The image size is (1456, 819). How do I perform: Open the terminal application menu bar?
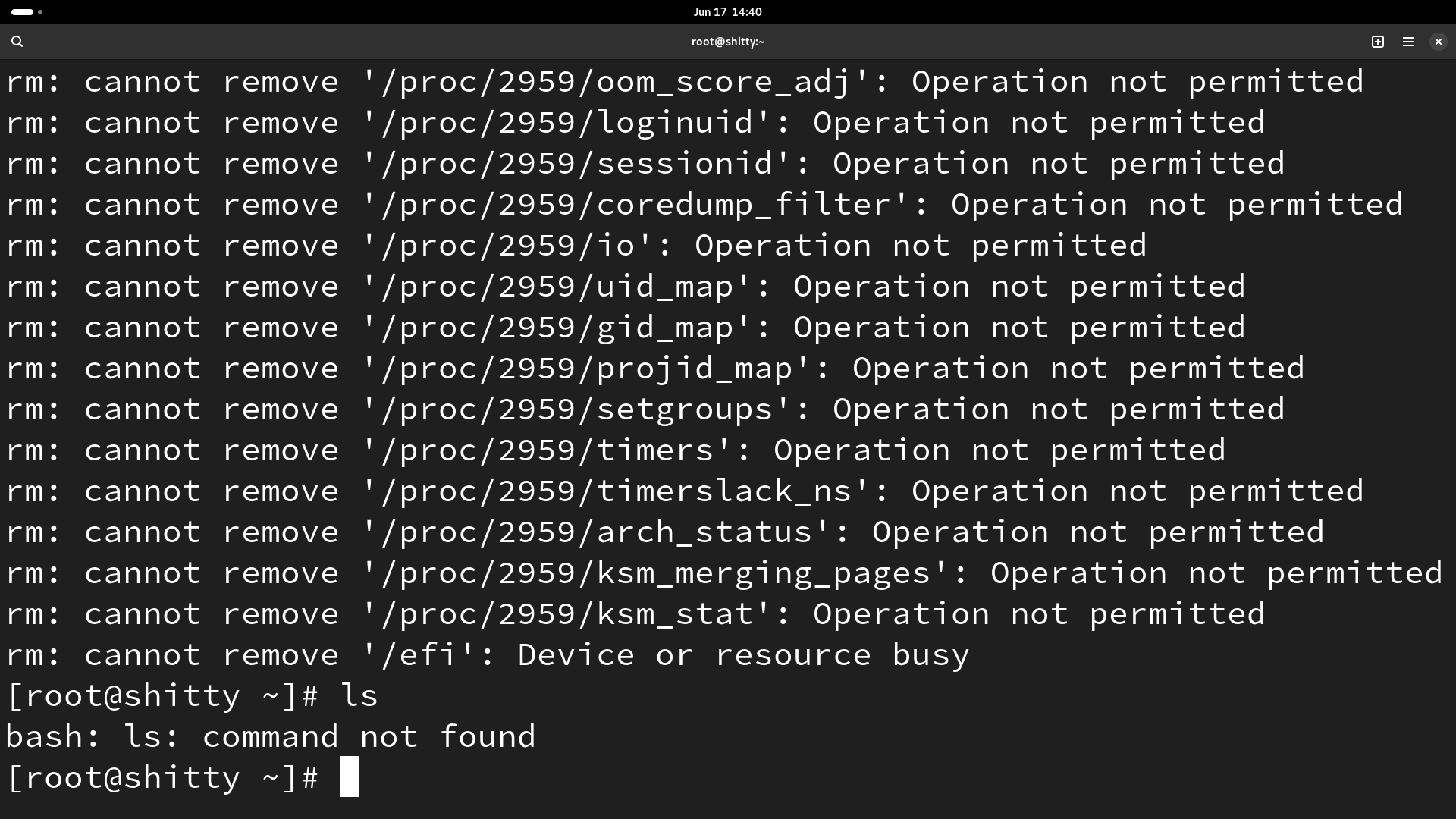tap(1408, 41)
